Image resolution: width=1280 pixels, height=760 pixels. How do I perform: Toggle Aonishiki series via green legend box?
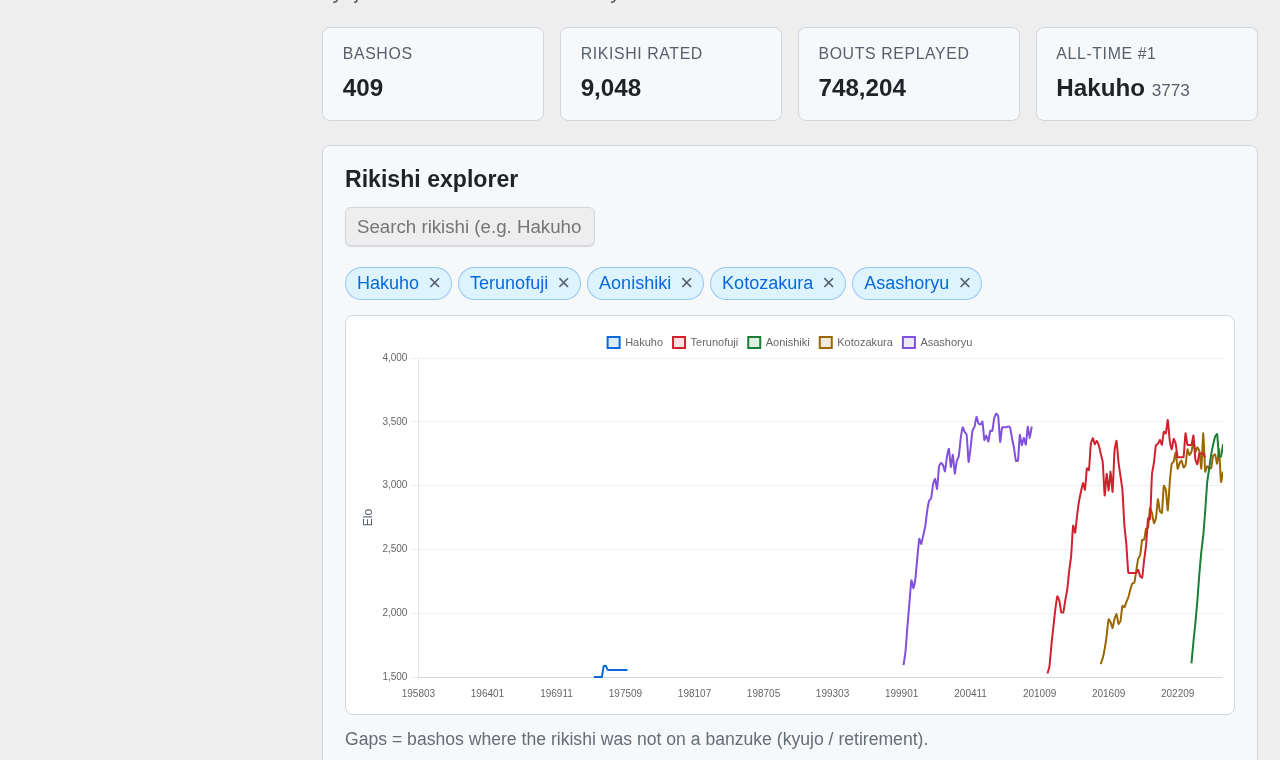(754, 342)
